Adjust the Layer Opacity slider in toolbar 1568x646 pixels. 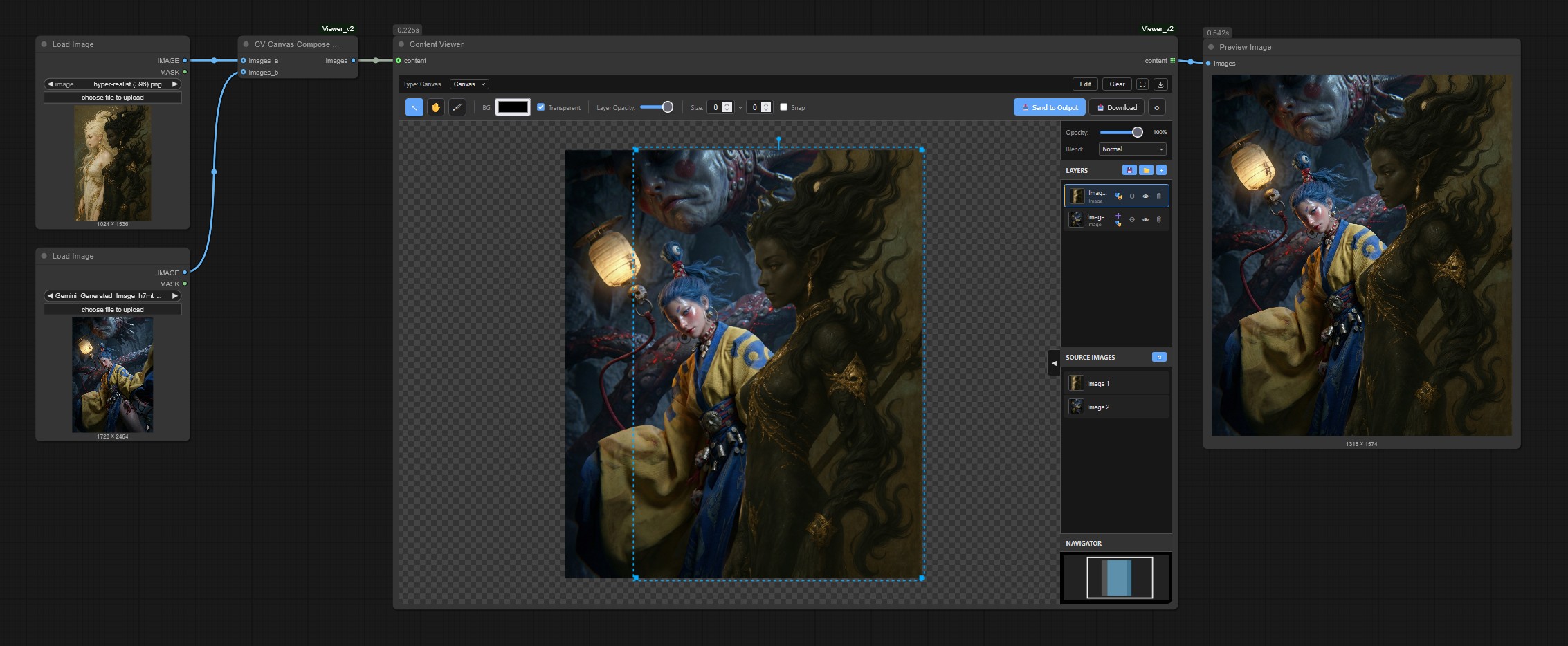(x=656, y=107)
